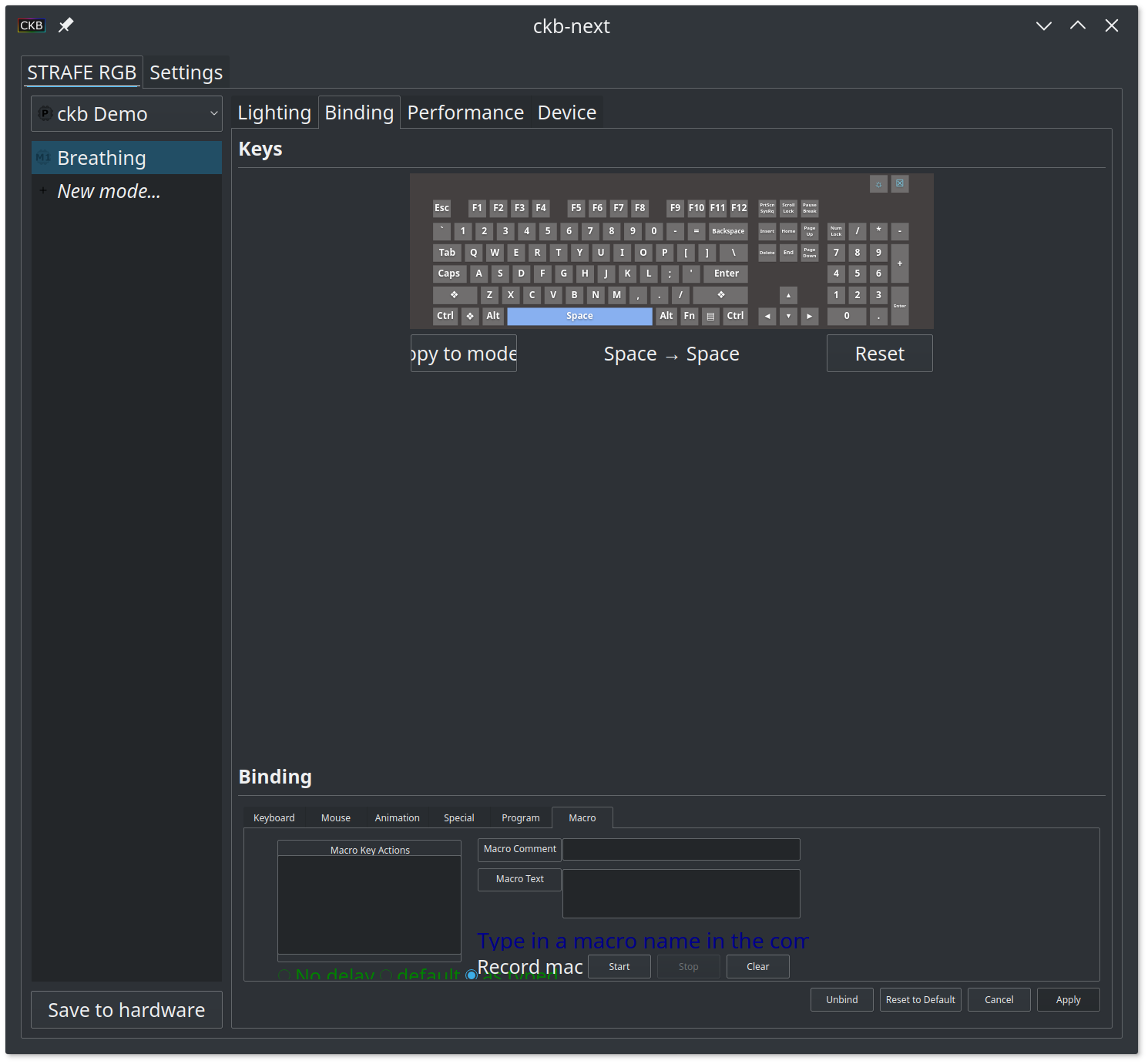Viewport: 1148px width, 1064px height.
Task: Select the Delete key on the keyboard map
Action: (x=767, y=253)
